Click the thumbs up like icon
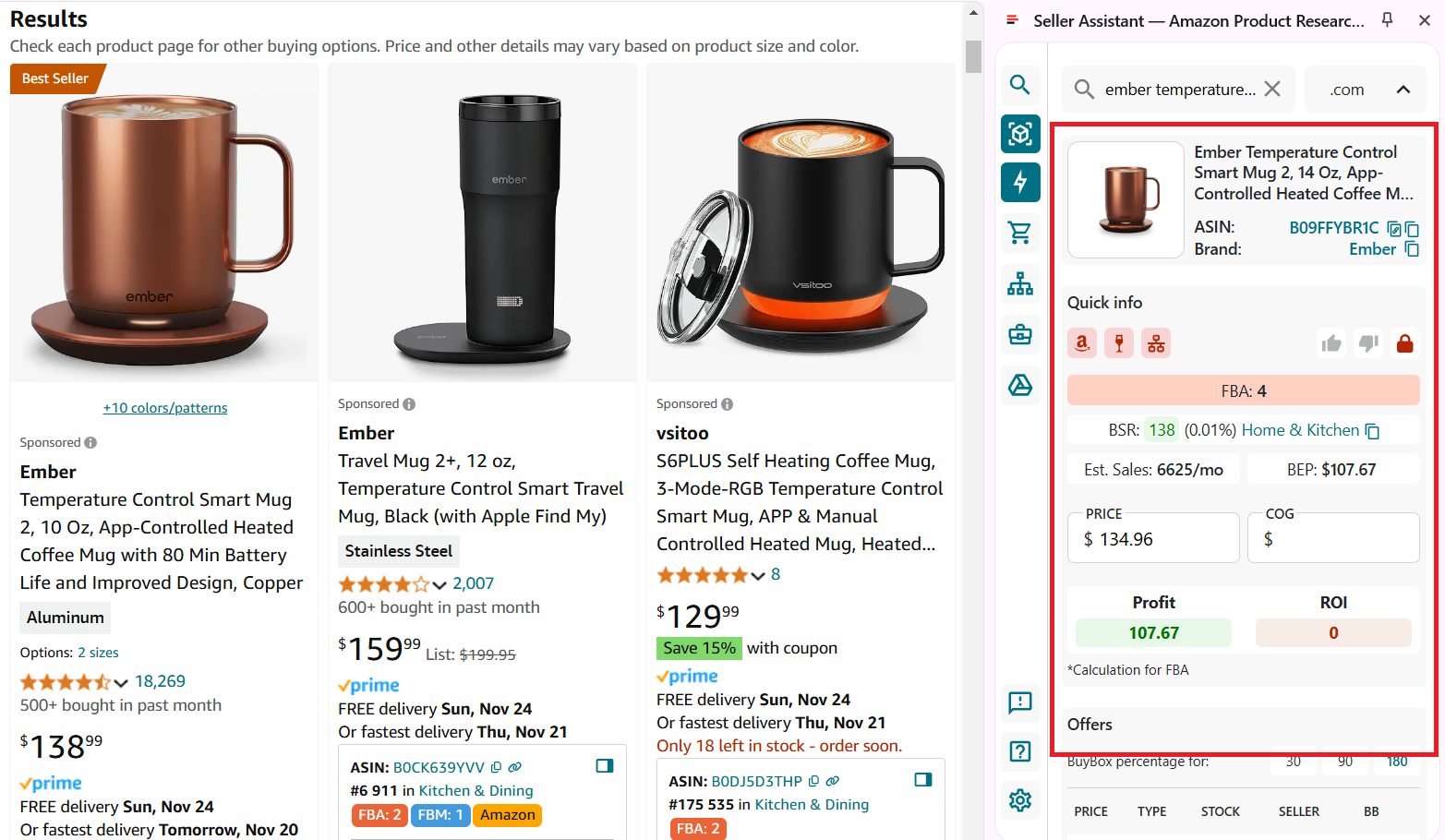Viewport: 1445px width, 840px height. (x=1331, y=343)
